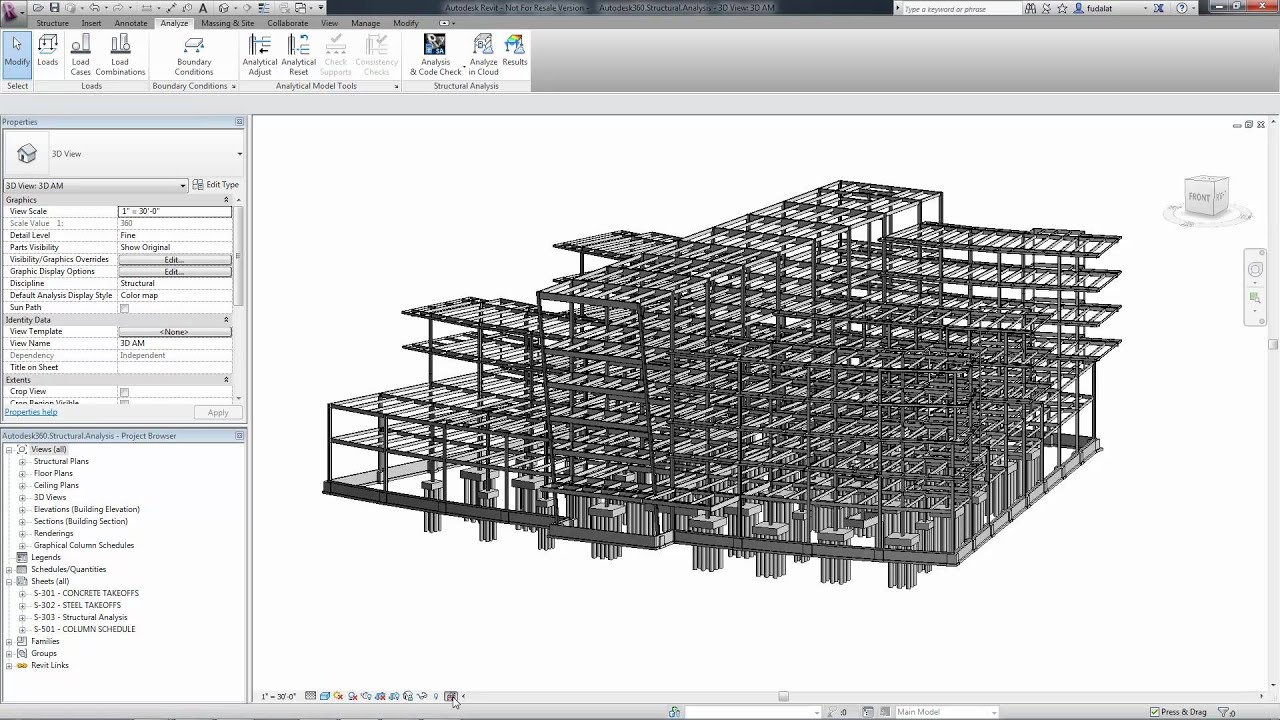Switch to the Massing & Site tab
The width and height of the screenshot is (1280, 720).
[x=227, y=23]
